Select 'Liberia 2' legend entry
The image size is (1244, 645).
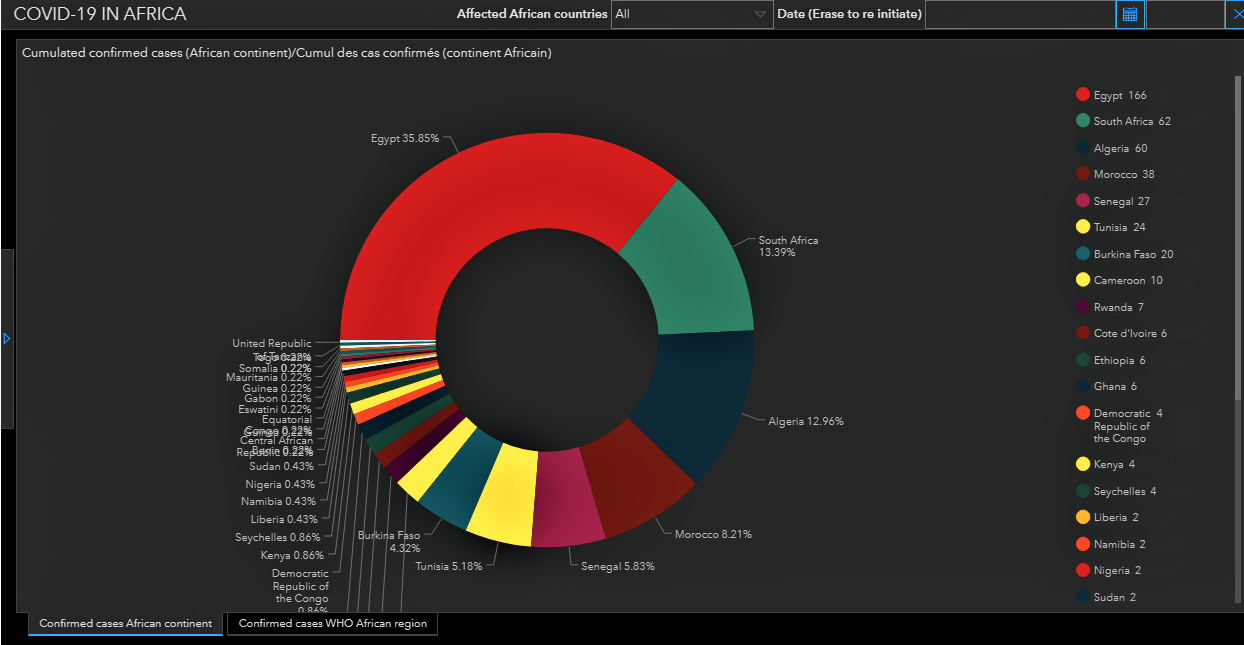1107,517
